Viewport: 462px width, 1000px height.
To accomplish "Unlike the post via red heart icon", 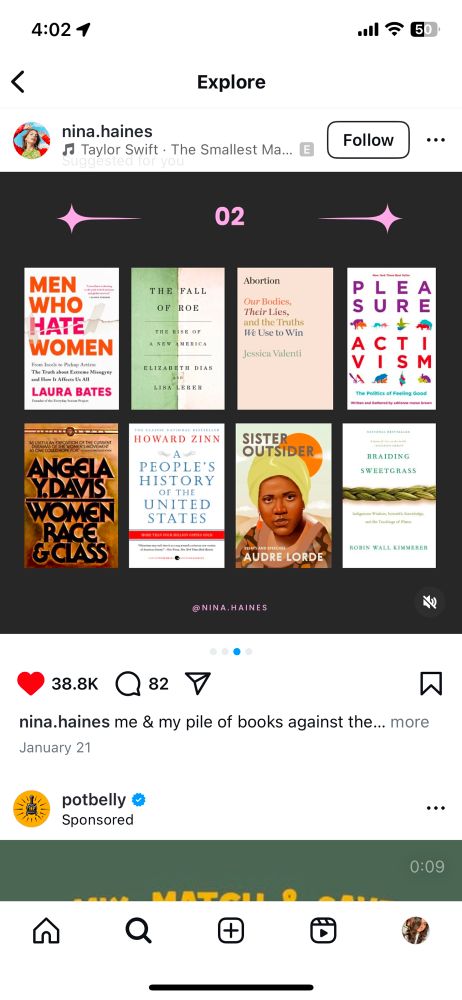I will 31,684.
